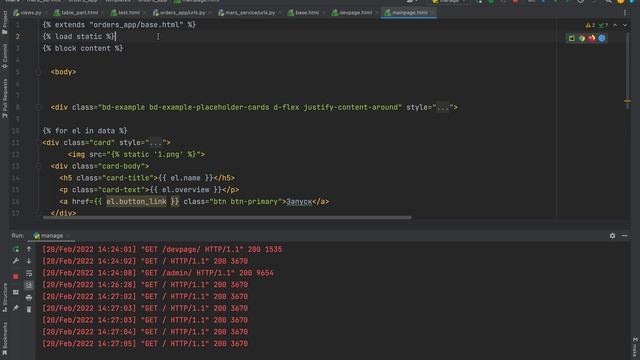Click the el.overview template variable
Screen dimensions: 640x360
(186, 190)
